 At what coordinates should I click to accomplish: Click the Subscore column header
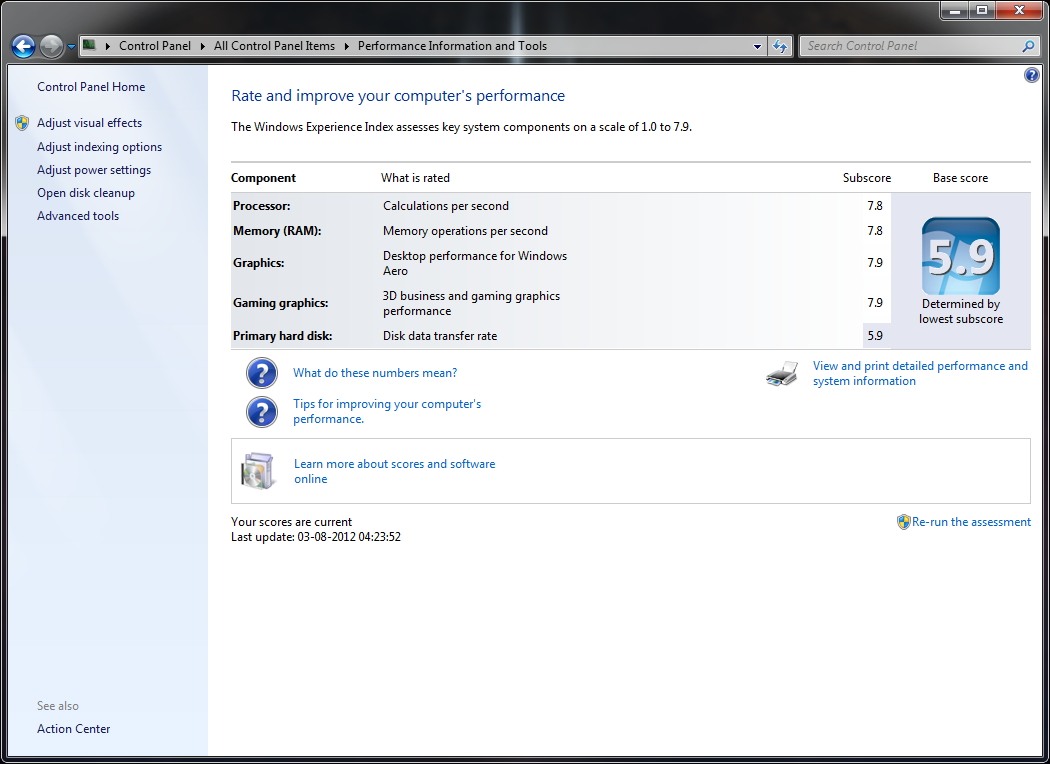point(867,178)
